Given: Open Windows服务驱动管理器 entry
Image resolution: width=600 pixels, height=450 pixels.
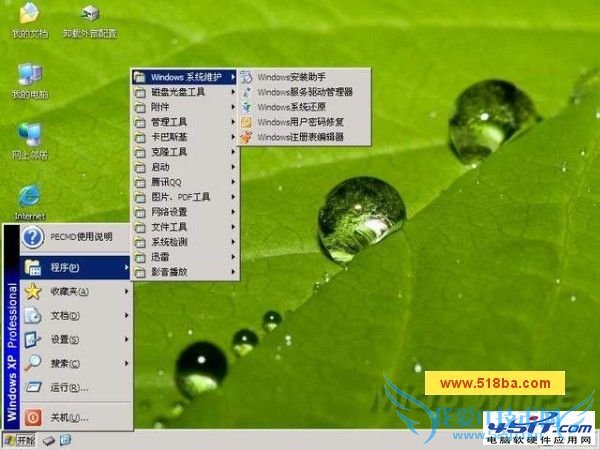Looking at the screenshot, I should point(305,92).
